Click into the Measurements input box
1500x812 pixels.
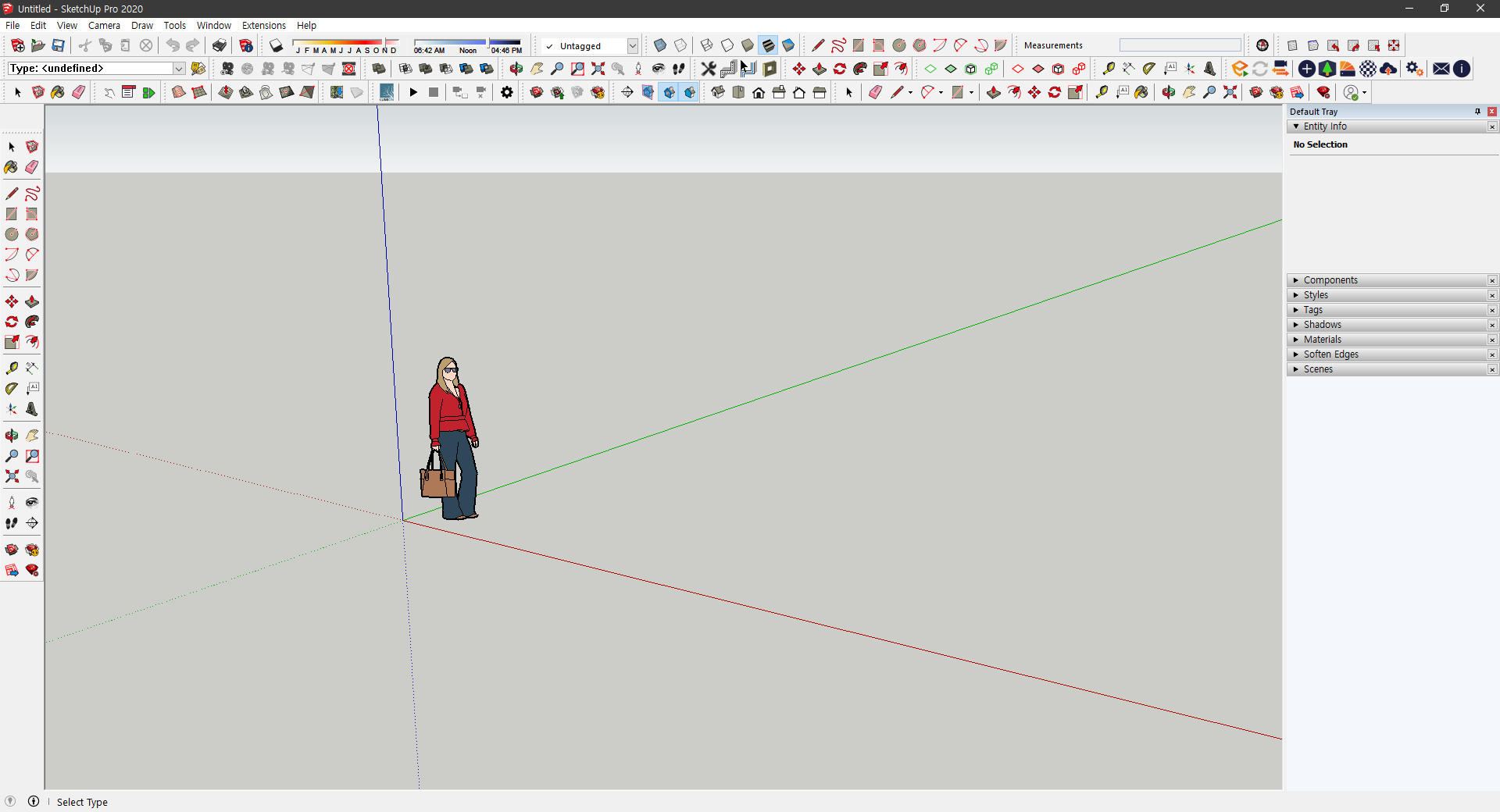pos(1180,45)
